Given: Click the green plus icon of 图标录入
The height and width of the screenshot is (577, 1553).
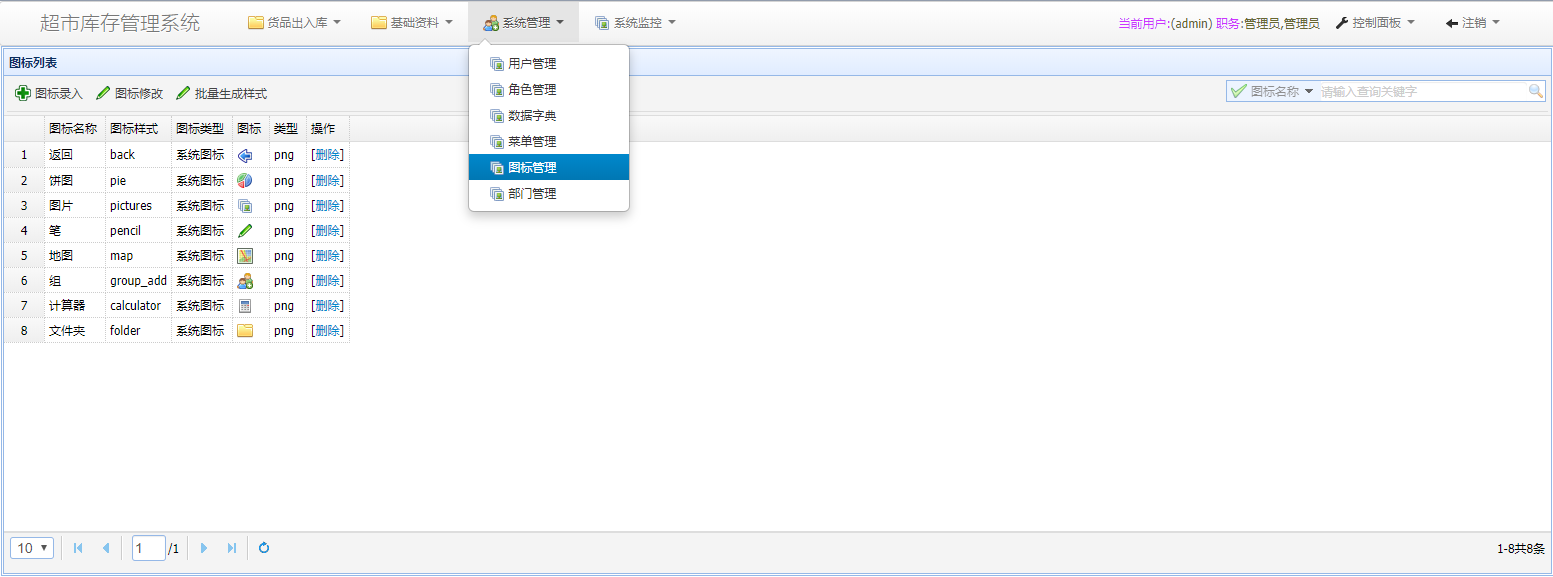Looking at the screenshot, I should [x=23, y=93].
